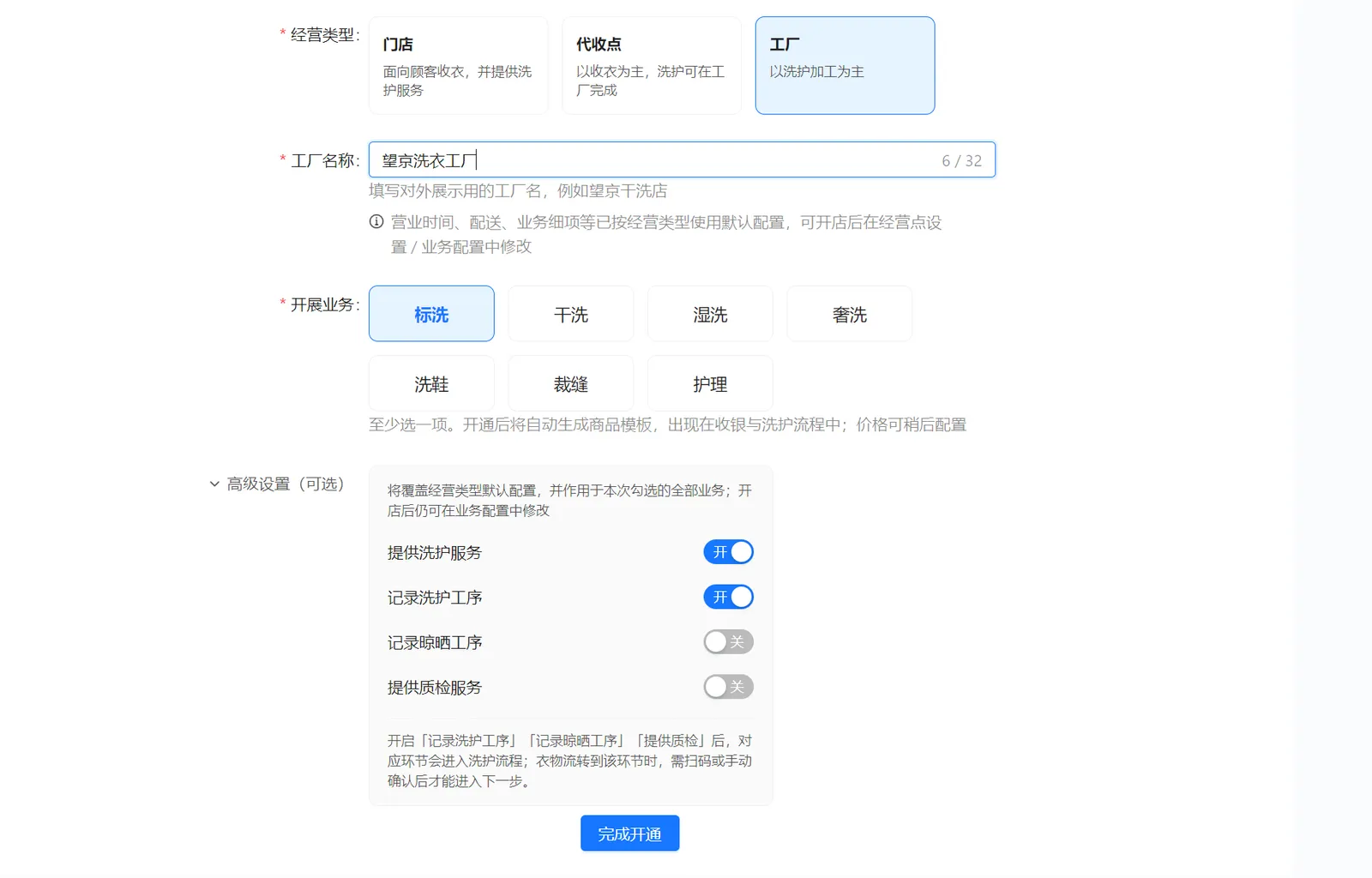Select the 代收点 business type card
1372x878 pixels.
point(652,65)
